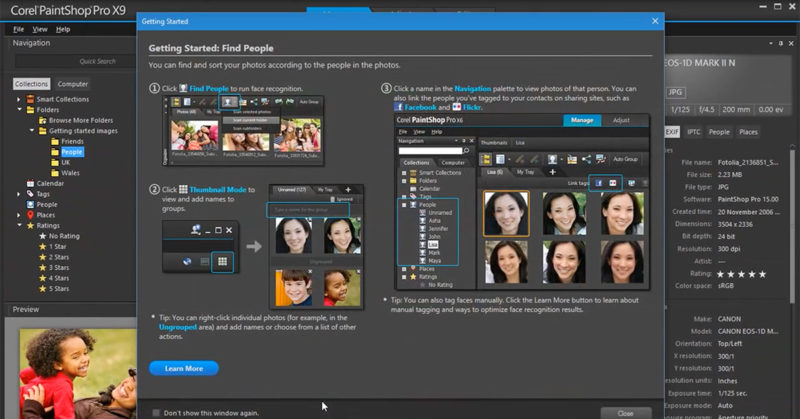Click the red Places pin icon
Screen dimensions: 800x419
pos(31,215)
